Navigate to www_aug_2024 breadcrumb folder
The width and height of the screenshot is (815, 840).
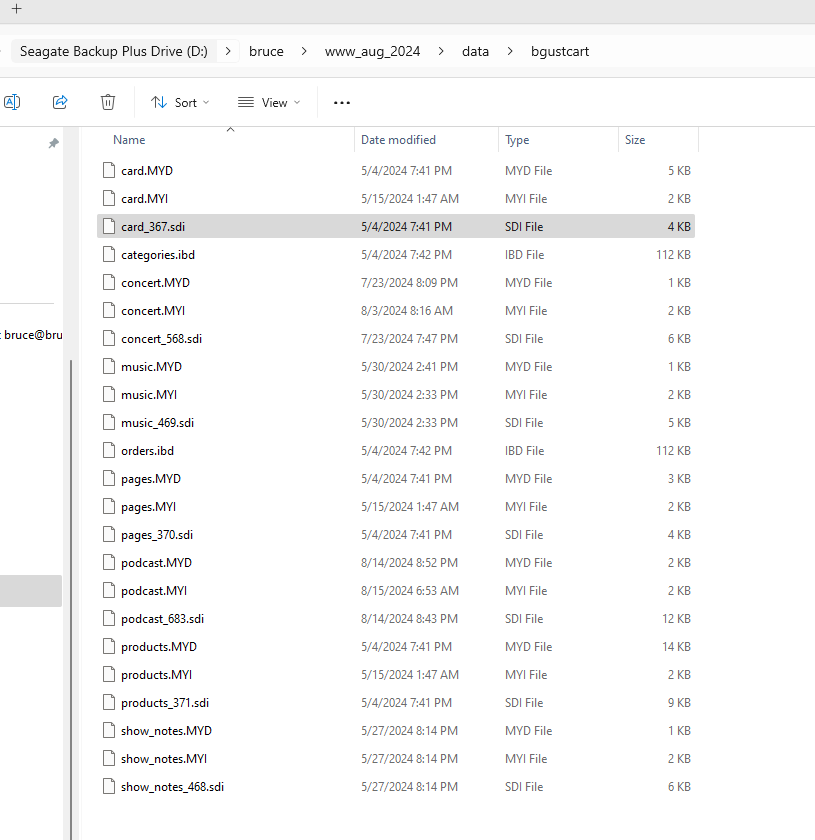coord(372,51)
